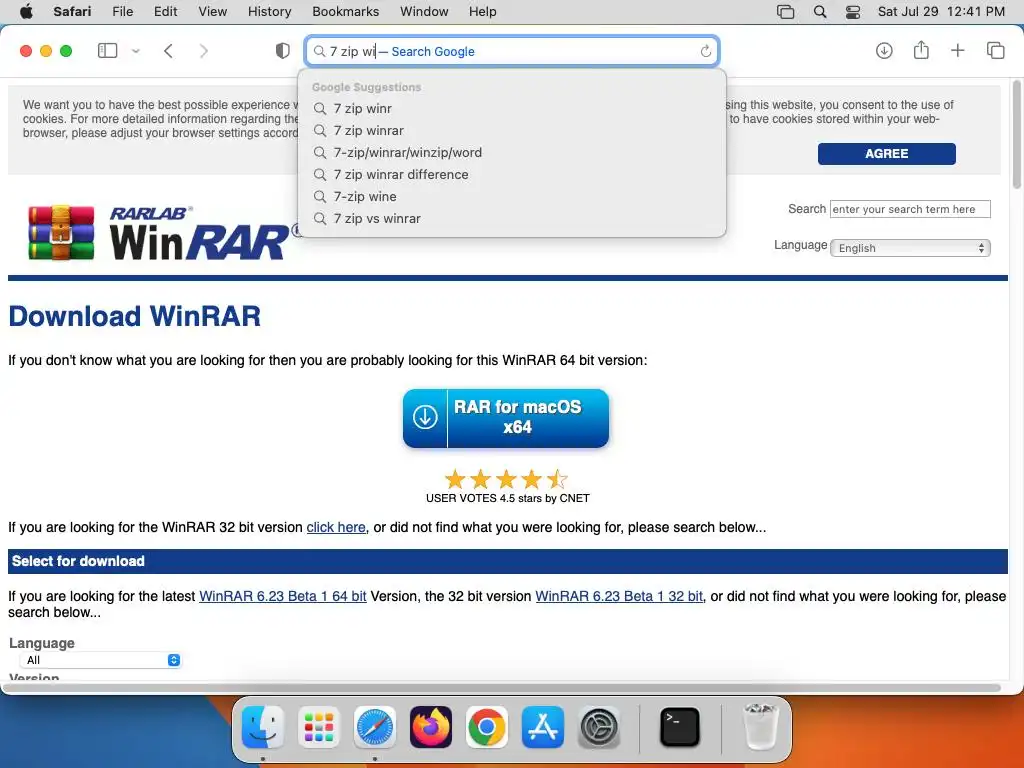1024x768 pixels.
Task: Open App Store from the Dock
Action: point(543,727)
